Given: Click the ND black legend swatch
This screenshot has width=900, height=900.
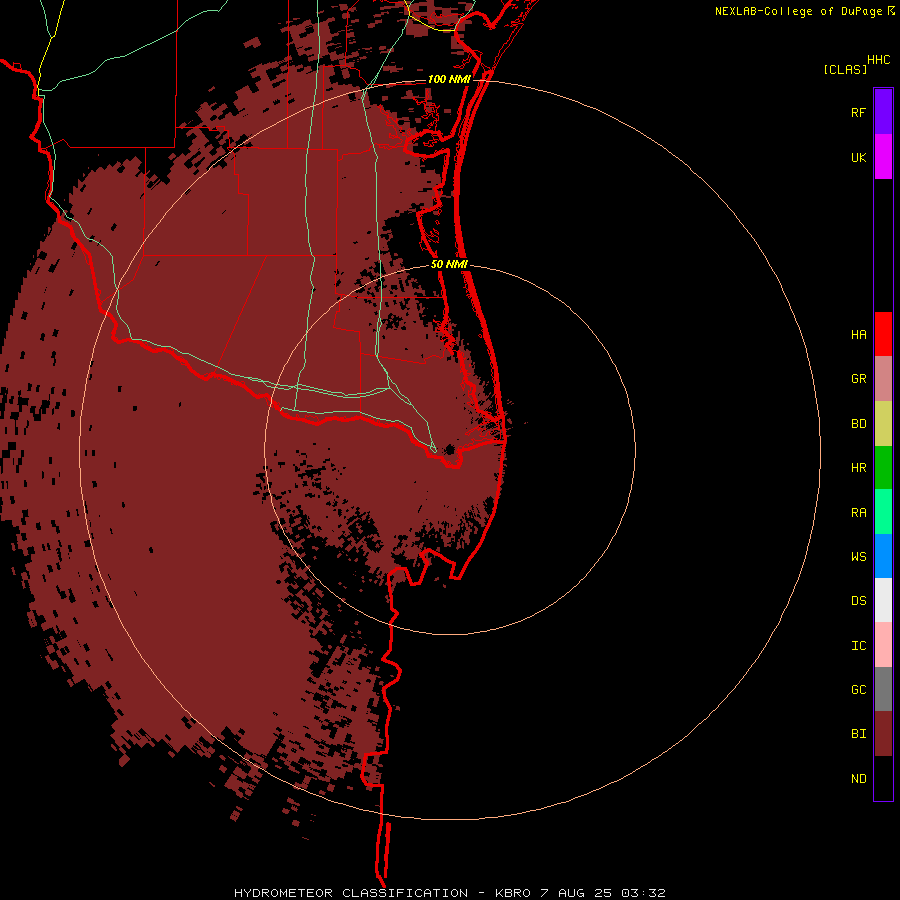Looking at the screenshot, I should [883, 778].
